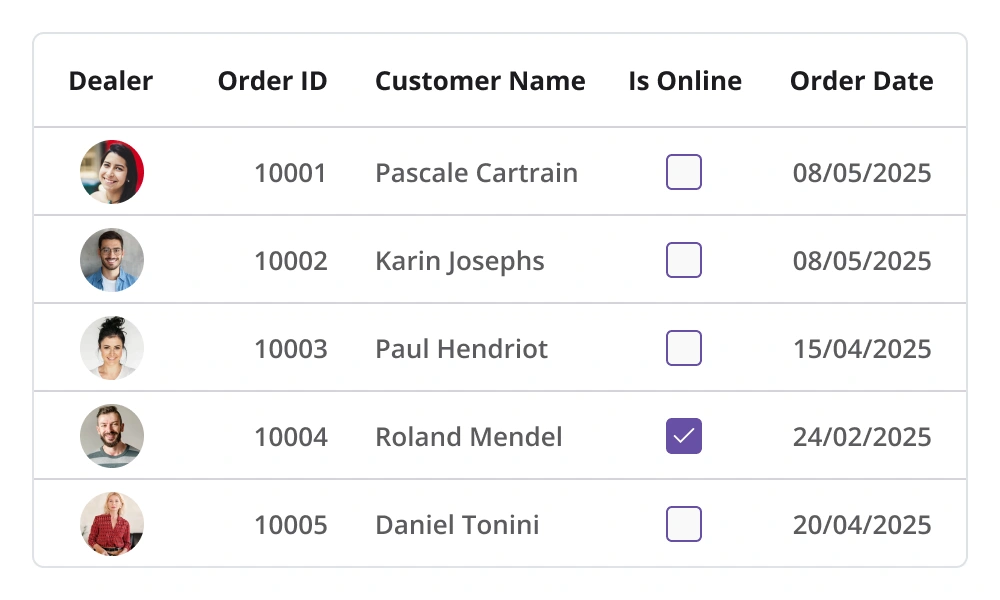The image size is (1000, 600).
Task: Enable Daniel Tonini's online checkbox
Action: 684,524
